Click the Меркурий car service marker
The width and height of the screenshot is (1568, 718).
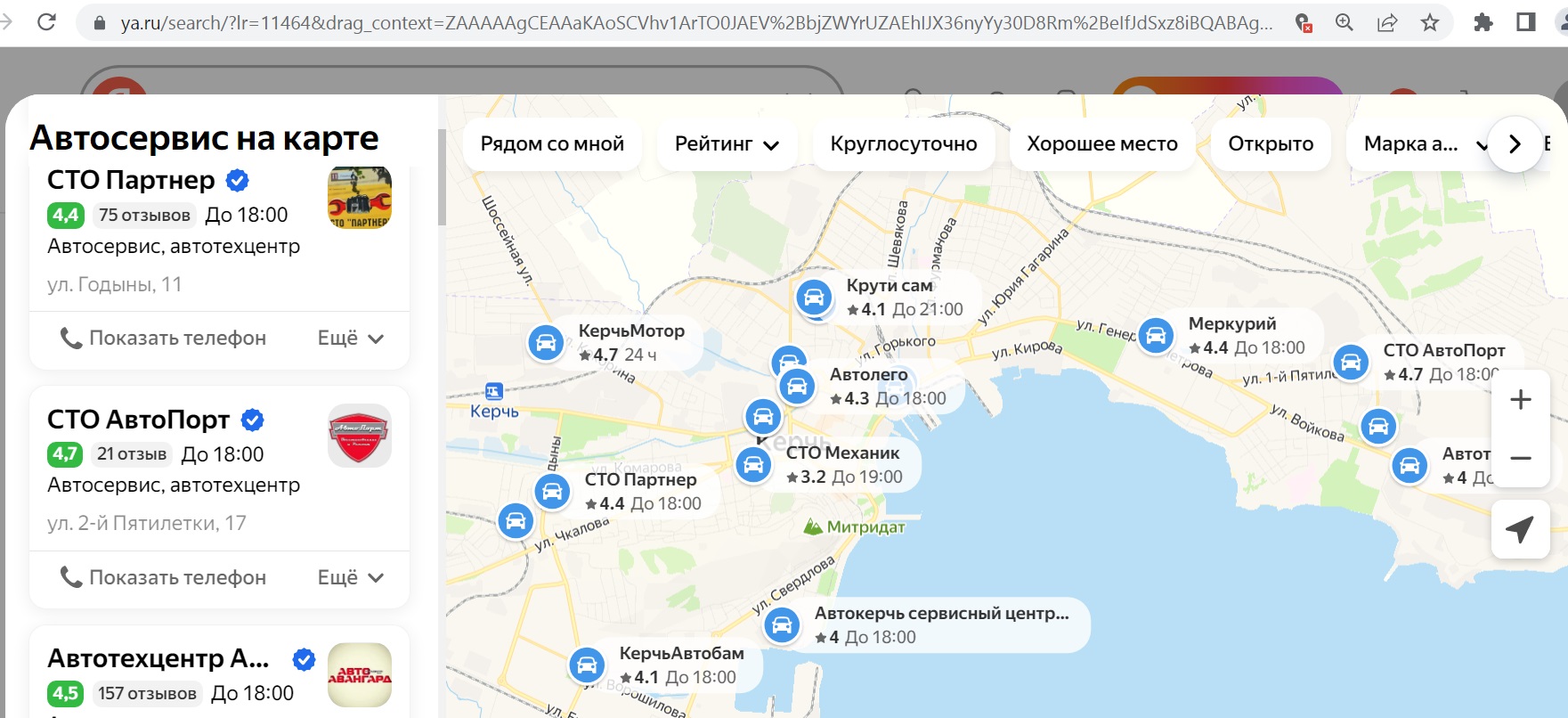(1156, 336)
